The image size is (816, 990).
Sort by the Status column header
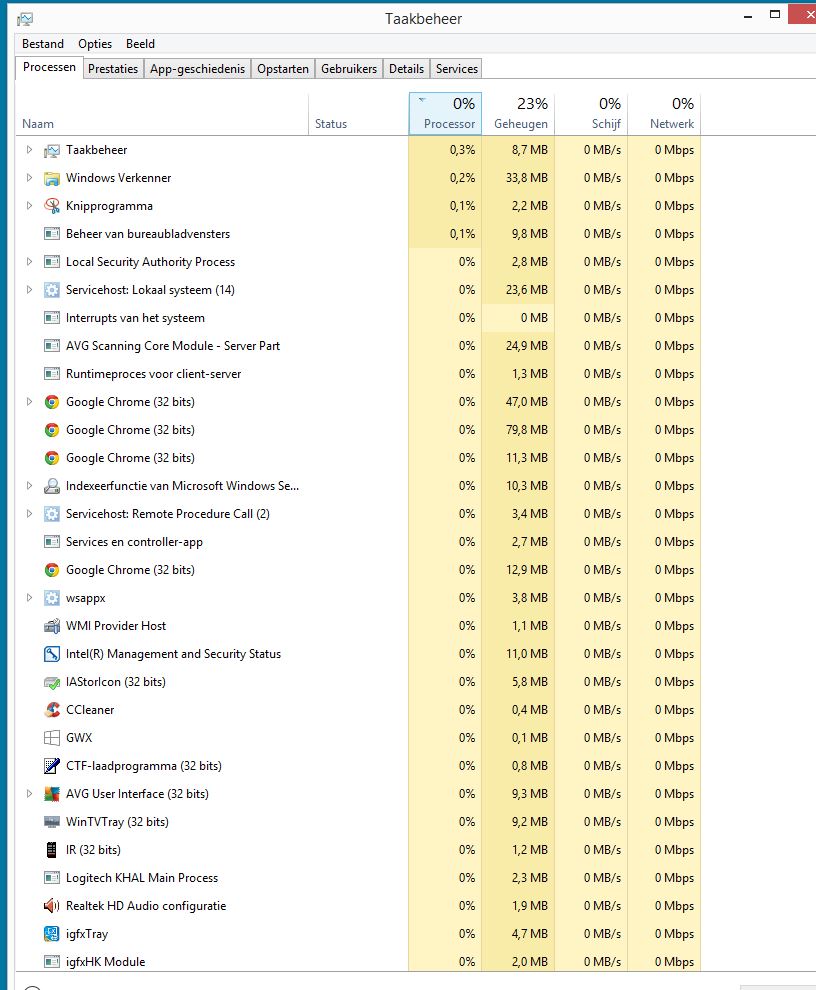click(359, 114)
